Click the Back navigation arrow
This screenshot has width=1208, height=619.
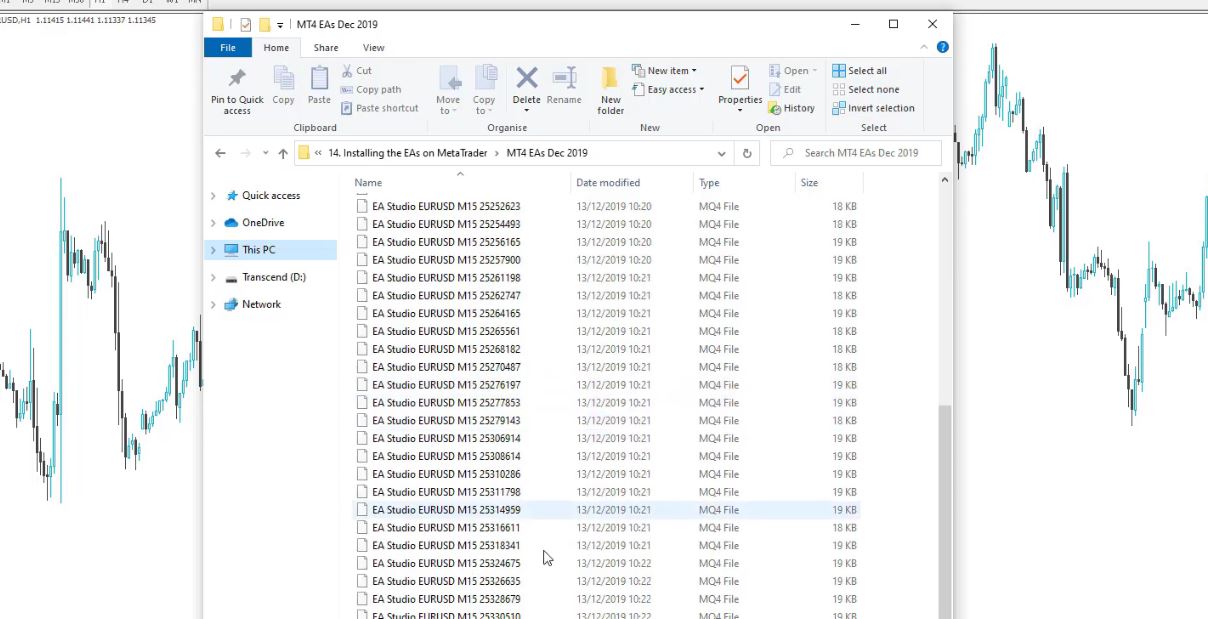coord(220,152)
